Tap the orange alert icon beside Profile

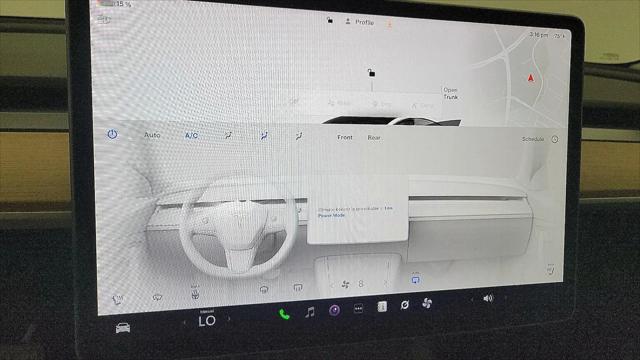389,24
